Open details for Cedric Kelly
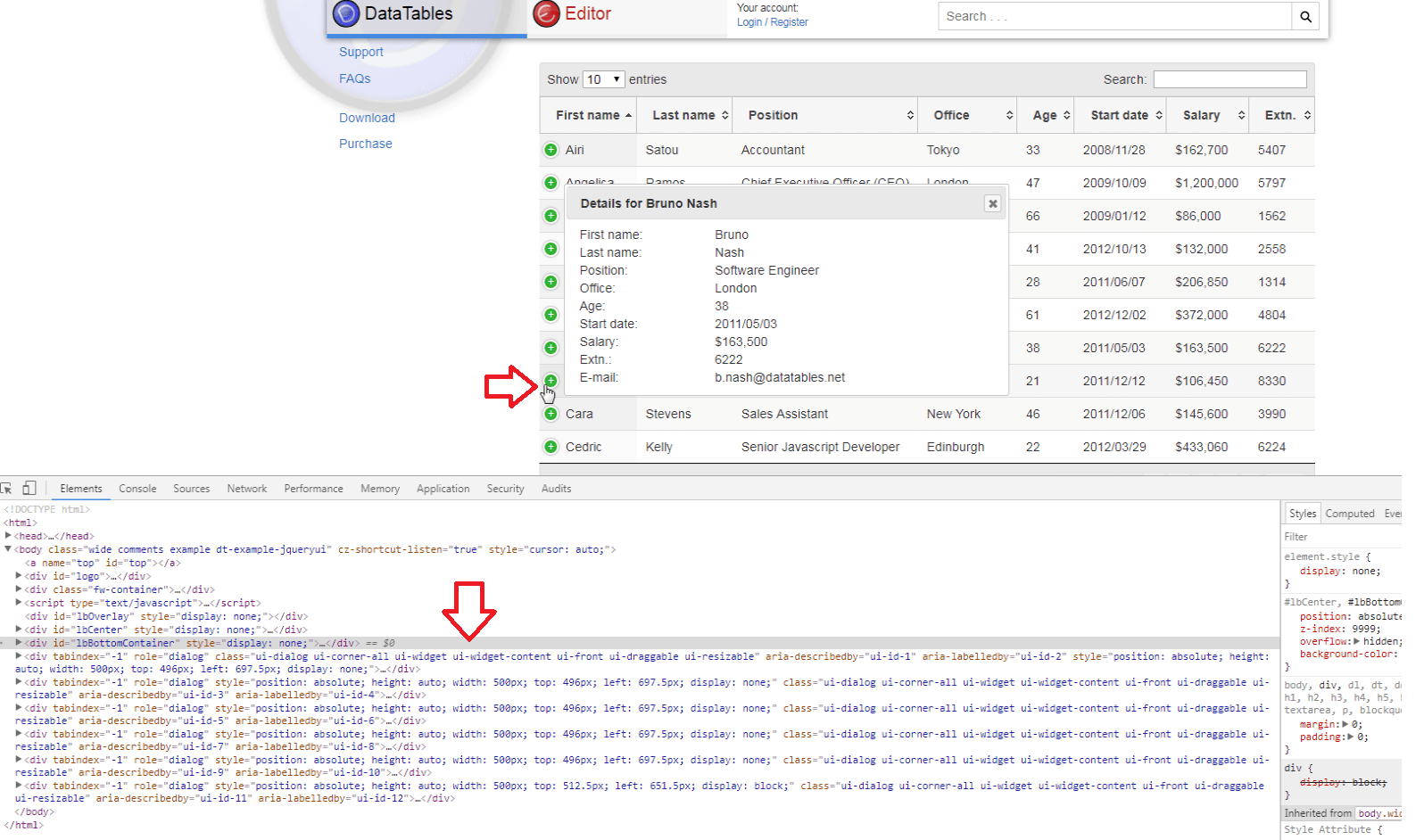1424x840 pixels. (551, 447)
